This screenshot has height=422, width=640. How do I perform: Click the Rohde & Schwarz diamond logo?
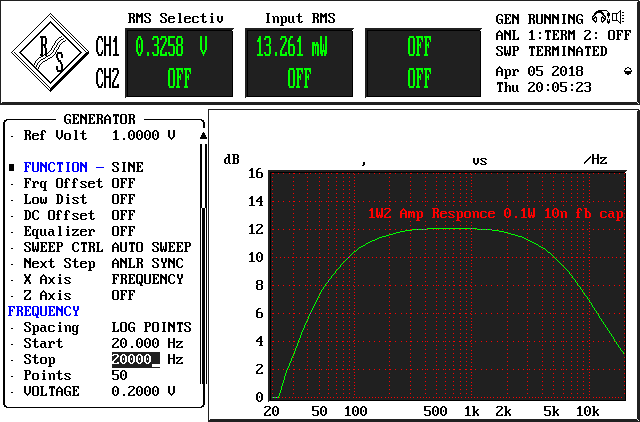point(50,53)
